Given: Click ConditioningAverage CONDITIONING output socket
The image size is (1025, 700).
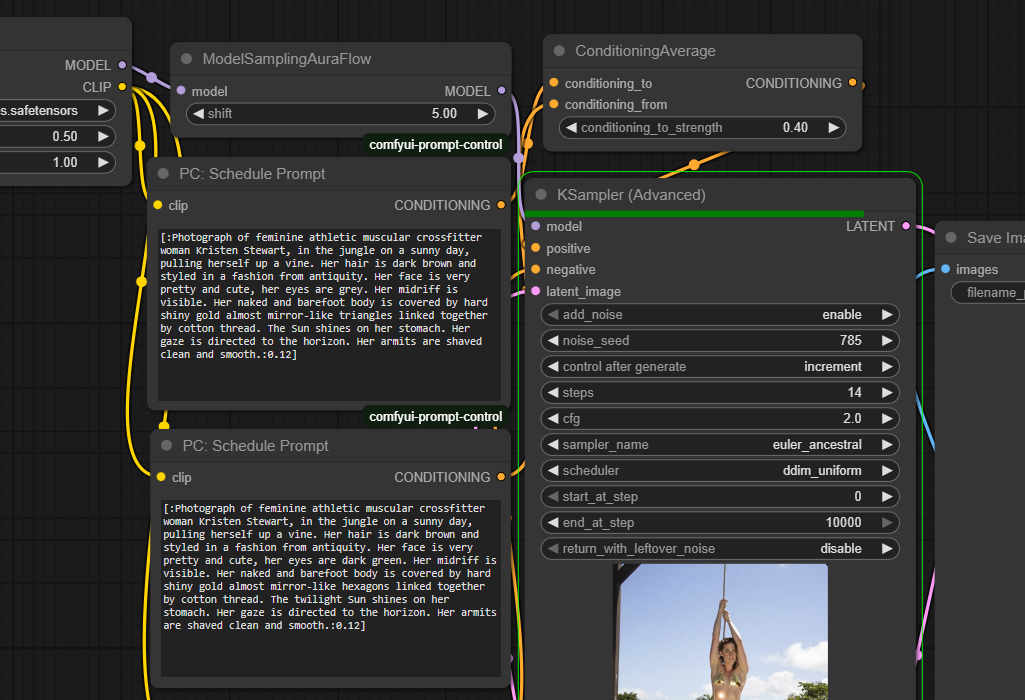Looking at the screenshot, I should coord(852,83).
